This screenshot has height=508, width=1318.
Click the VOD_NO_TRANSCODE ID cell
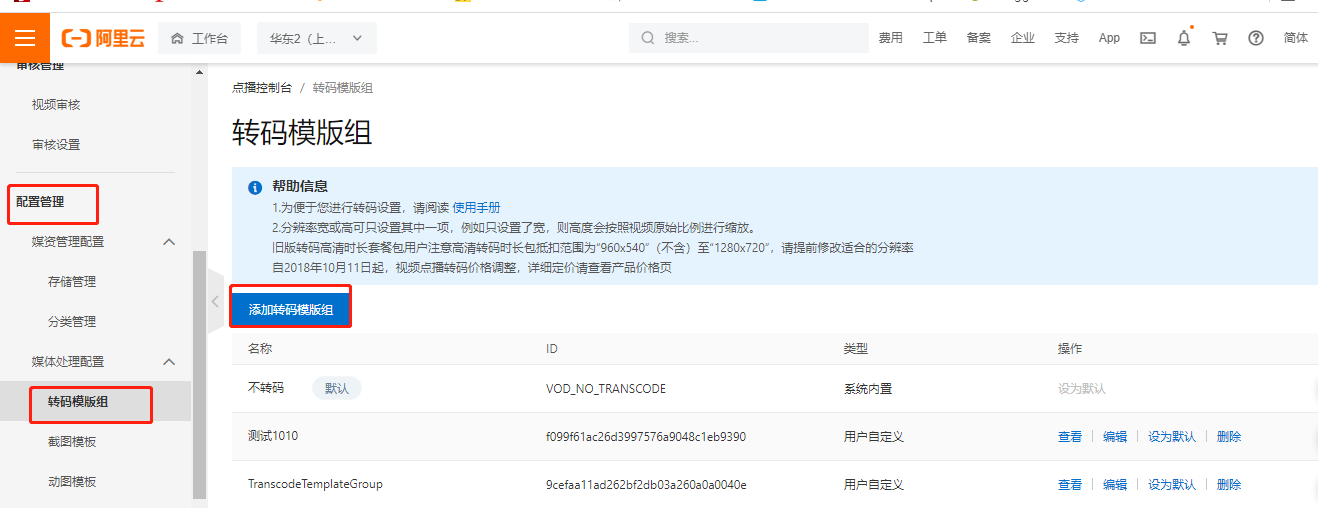(606, 388)
